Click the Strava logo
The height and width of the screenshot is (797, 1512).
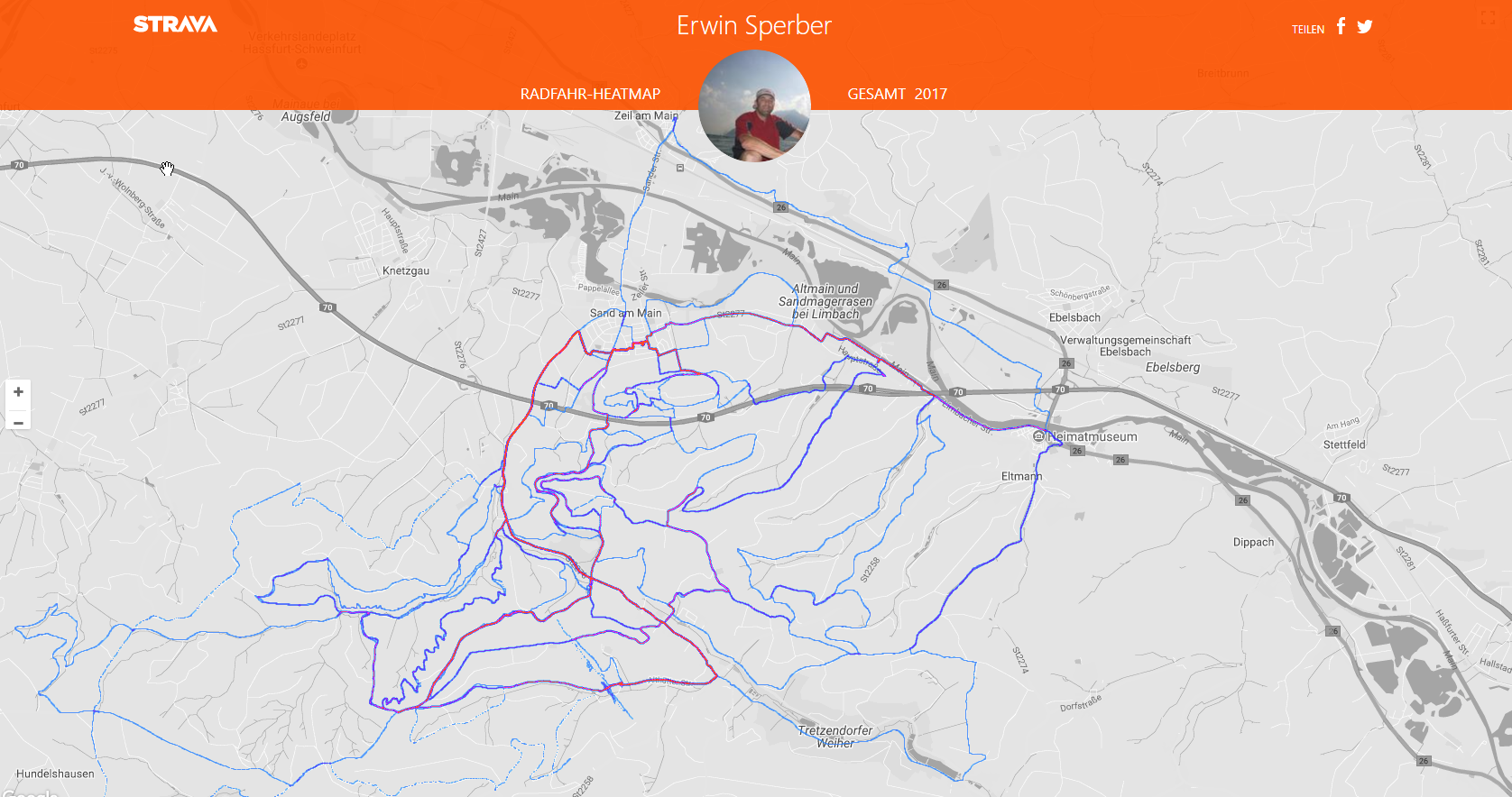coord(175,24)
